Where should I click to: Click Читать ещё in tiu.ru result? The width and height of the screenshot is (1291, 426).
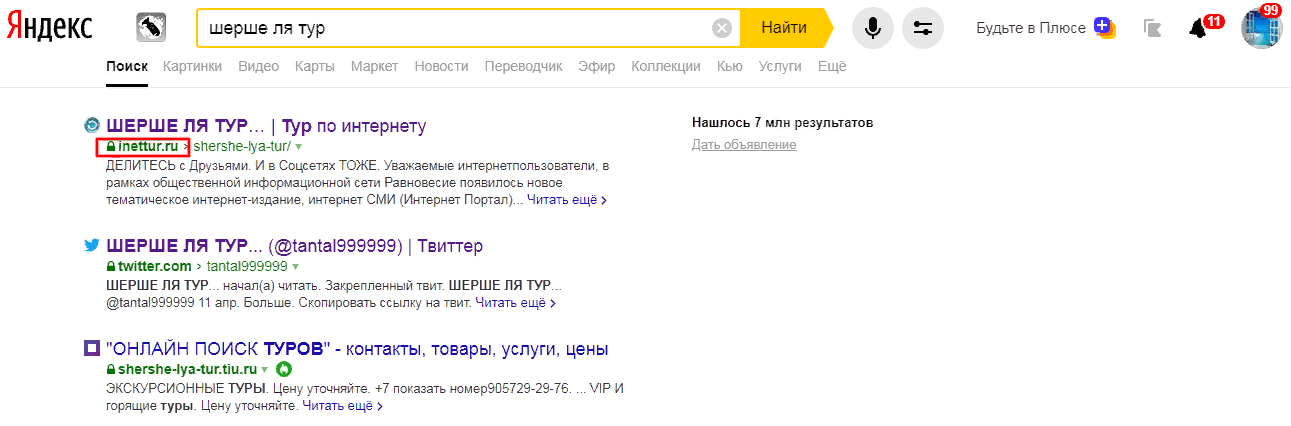click(x=342, y=406)
